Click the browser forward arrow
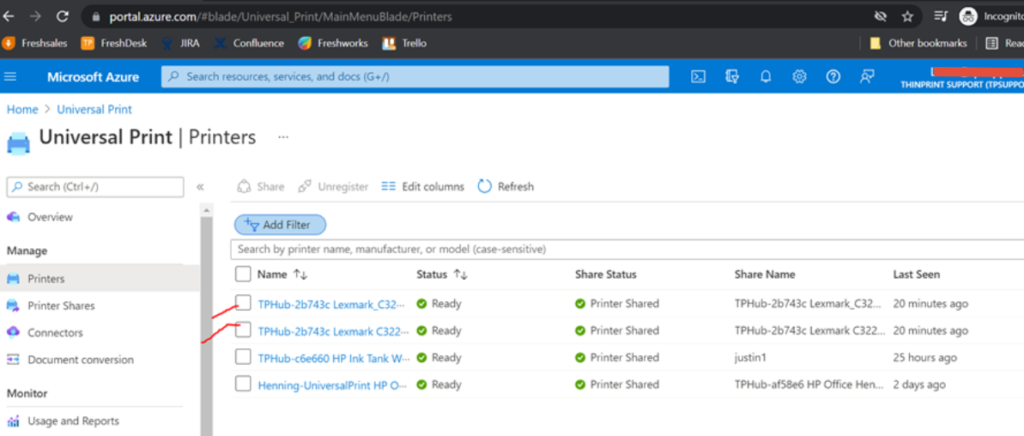 point(35,16)
